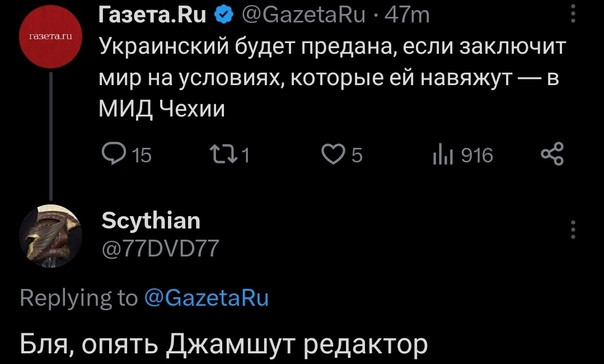Click the @77DVD77 handle

[160, 248]
